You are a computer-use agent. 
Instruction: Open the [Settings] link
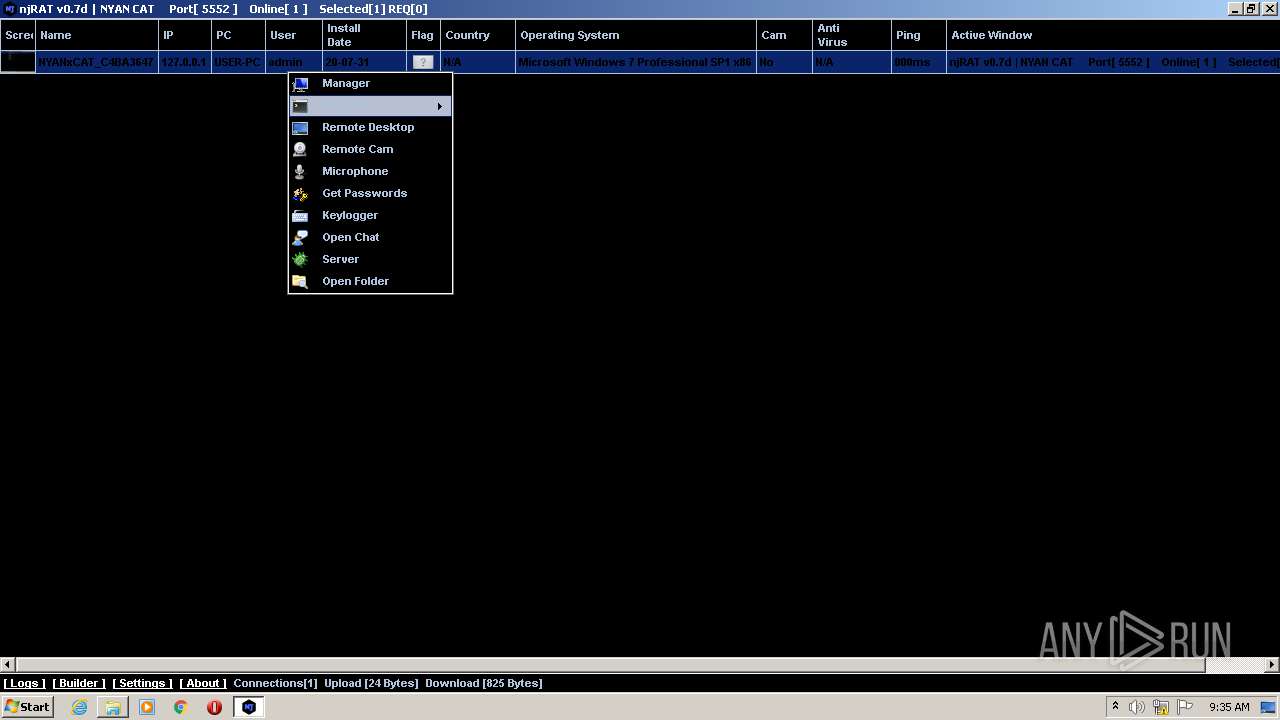[x=142, y=684]
